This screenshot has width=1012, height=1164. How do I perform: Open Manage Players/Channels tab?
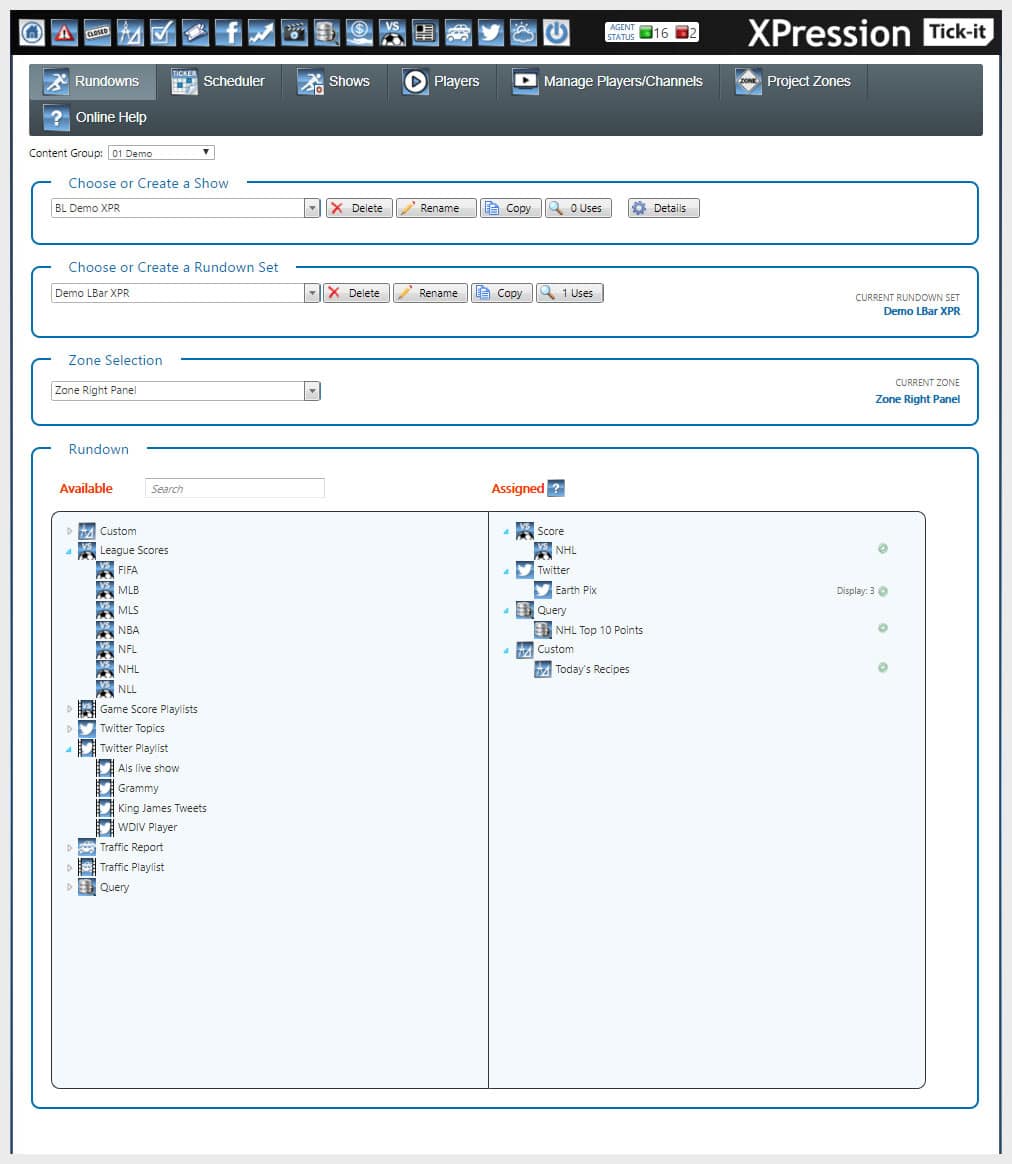pyautogui.click(x=608, y=82)
